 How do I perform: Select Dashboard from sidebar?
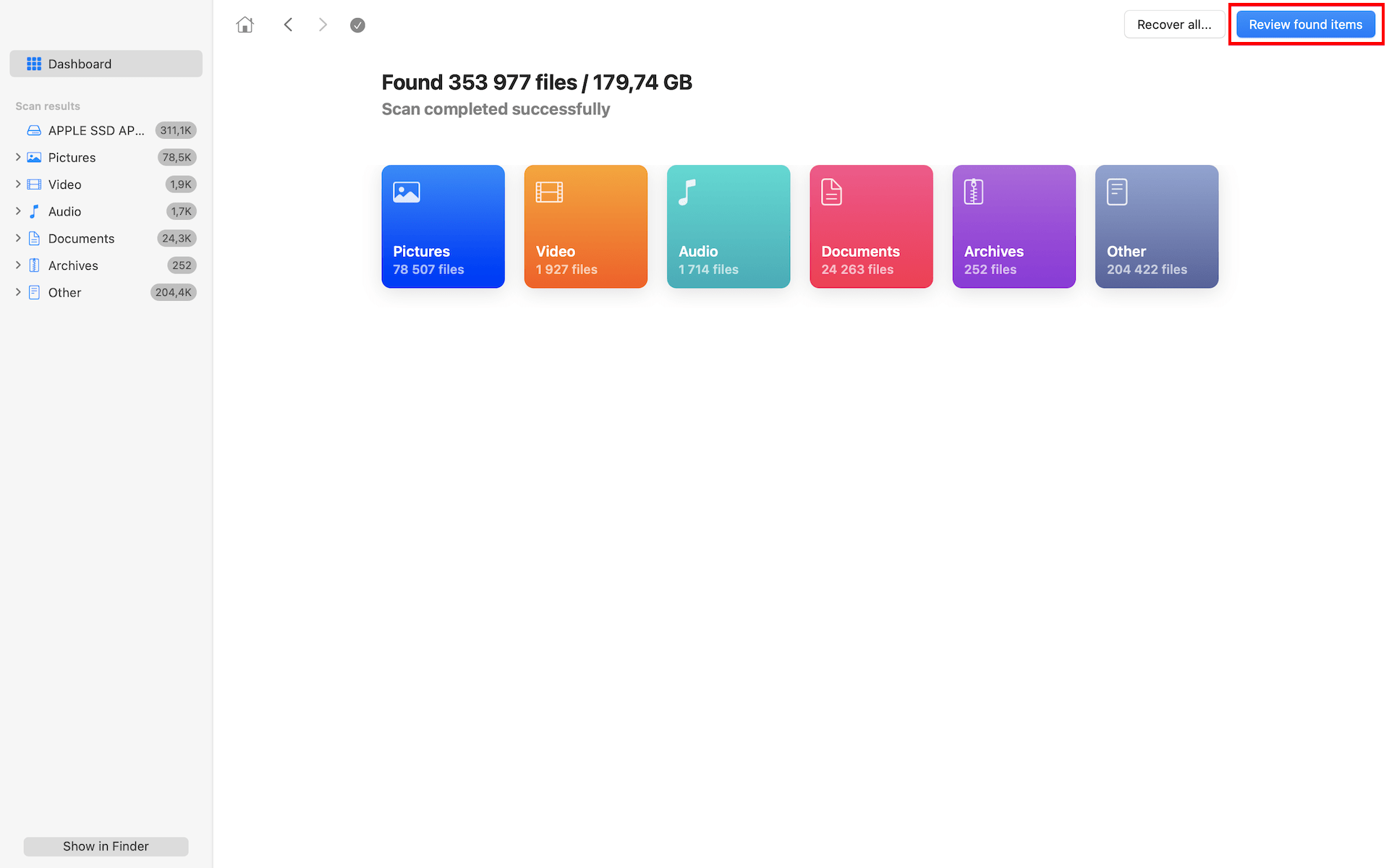tap(106, 63)
